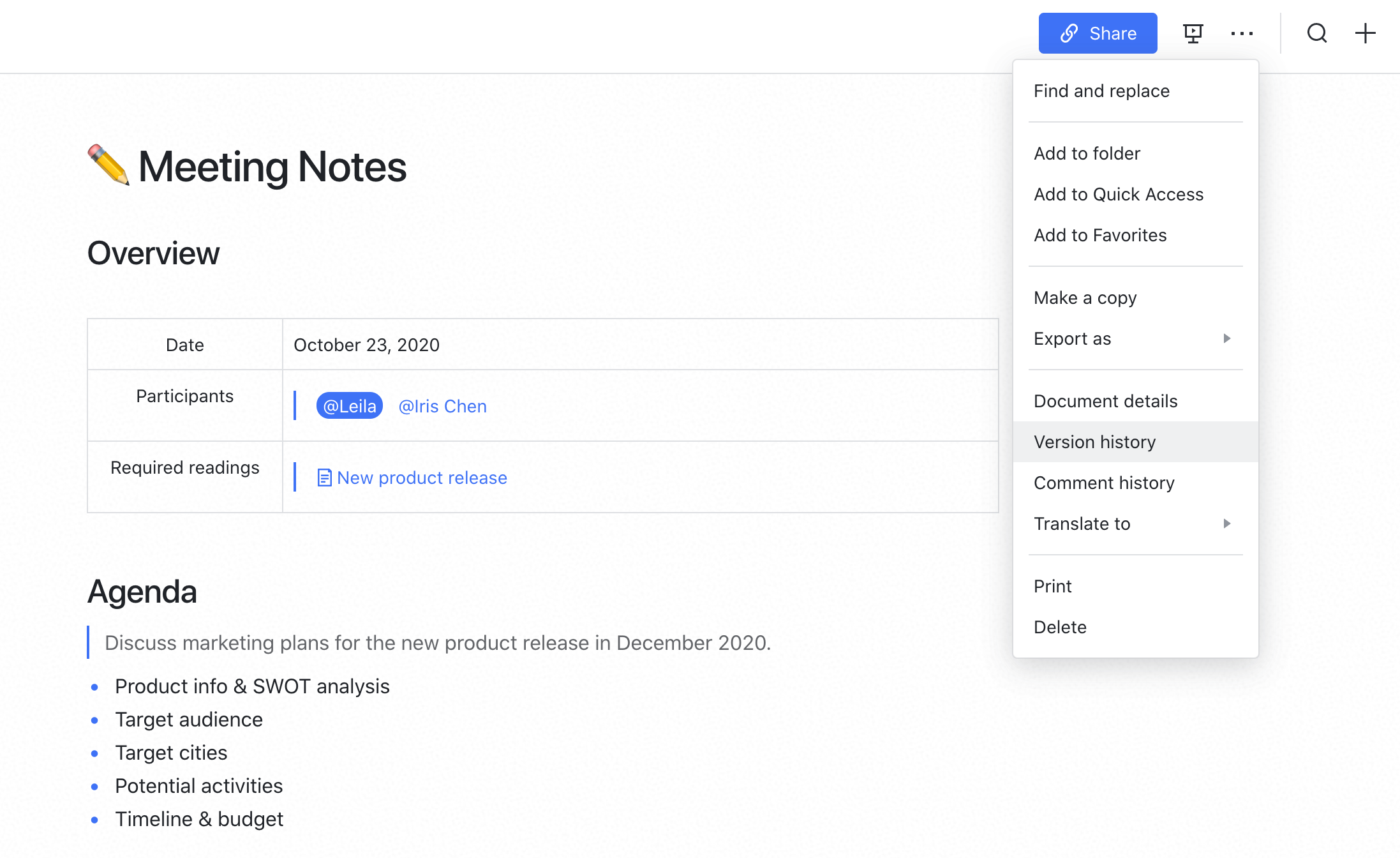Open Comment history entry

(x=1104, y=483)
